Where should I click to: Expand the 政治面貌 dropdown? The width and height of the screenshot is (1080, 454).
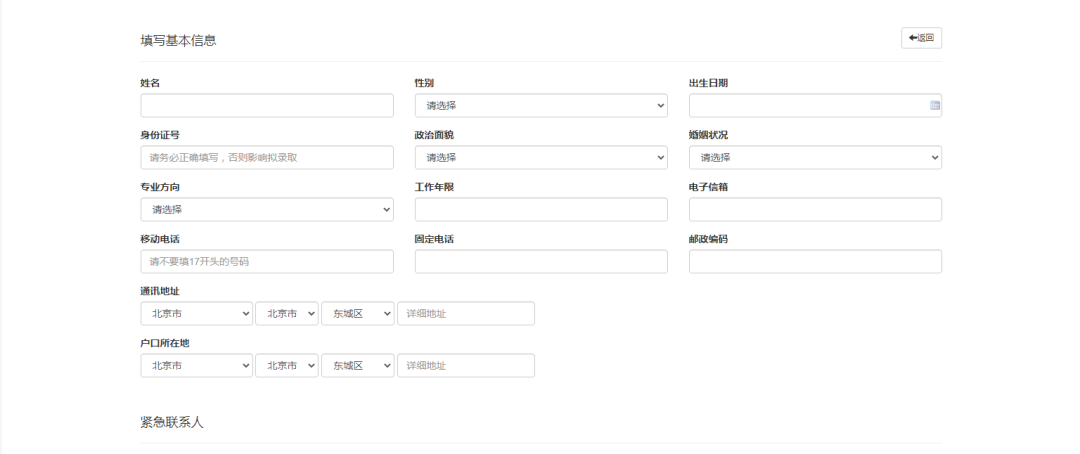(x=541, y=158)
